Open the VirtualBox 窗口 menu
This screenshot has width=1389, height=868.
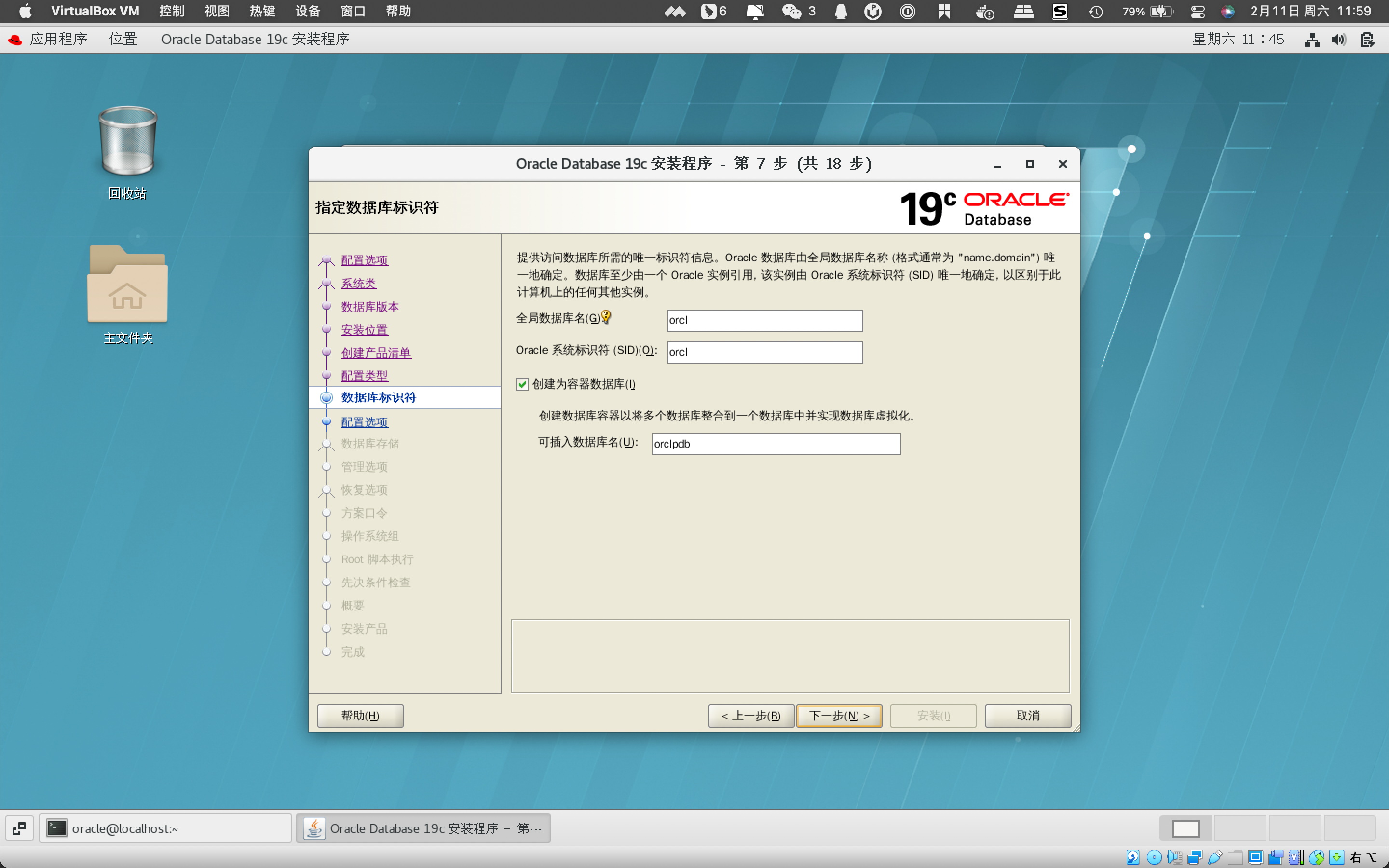point(353,11)
